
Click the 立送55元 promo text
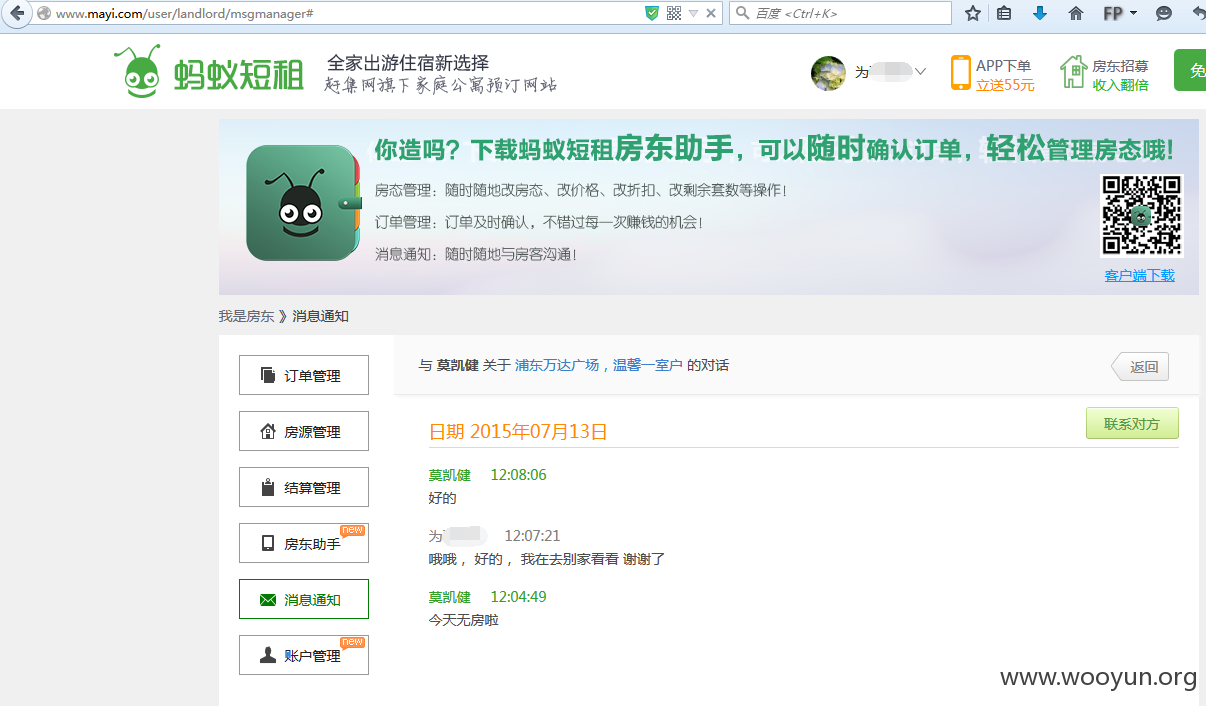1005,85
